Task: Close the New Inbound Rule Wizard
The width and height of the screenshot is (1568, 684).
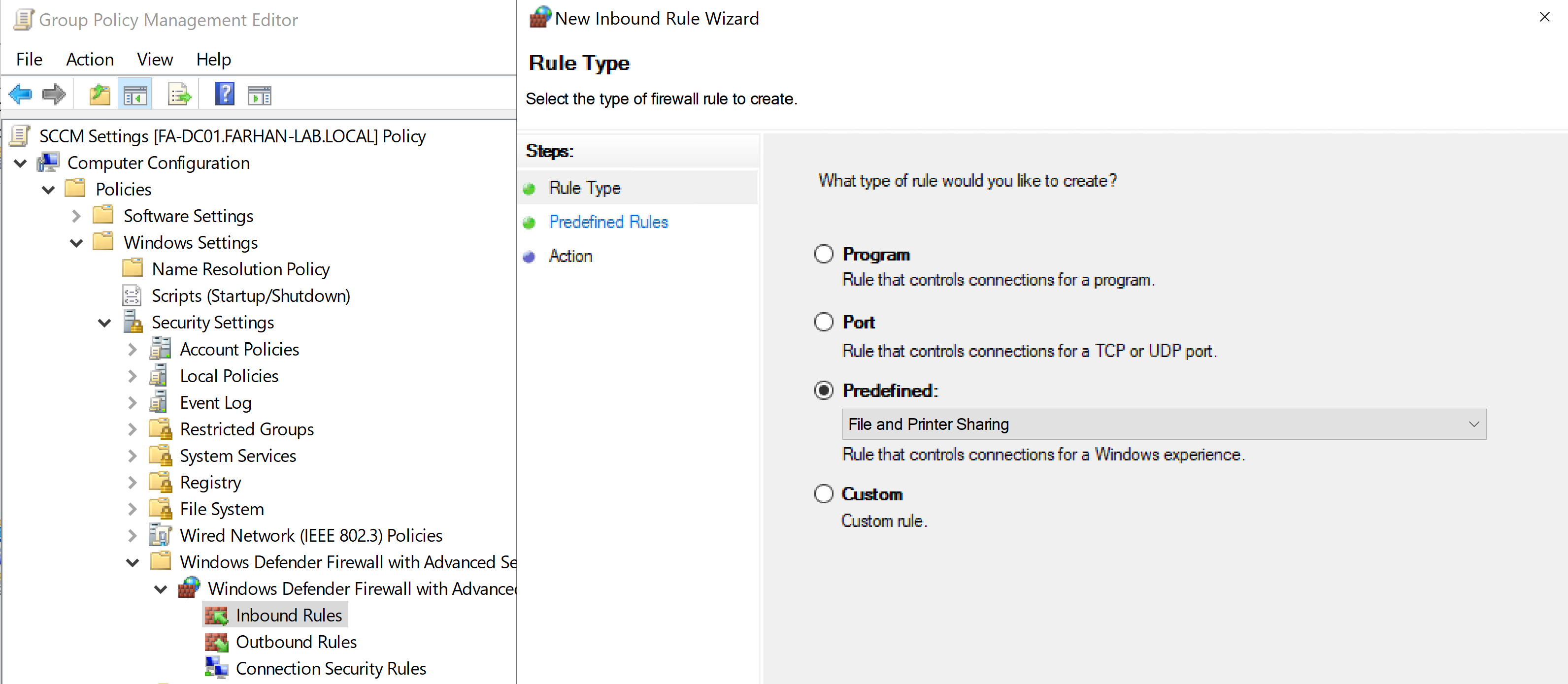Action: 1544,17
